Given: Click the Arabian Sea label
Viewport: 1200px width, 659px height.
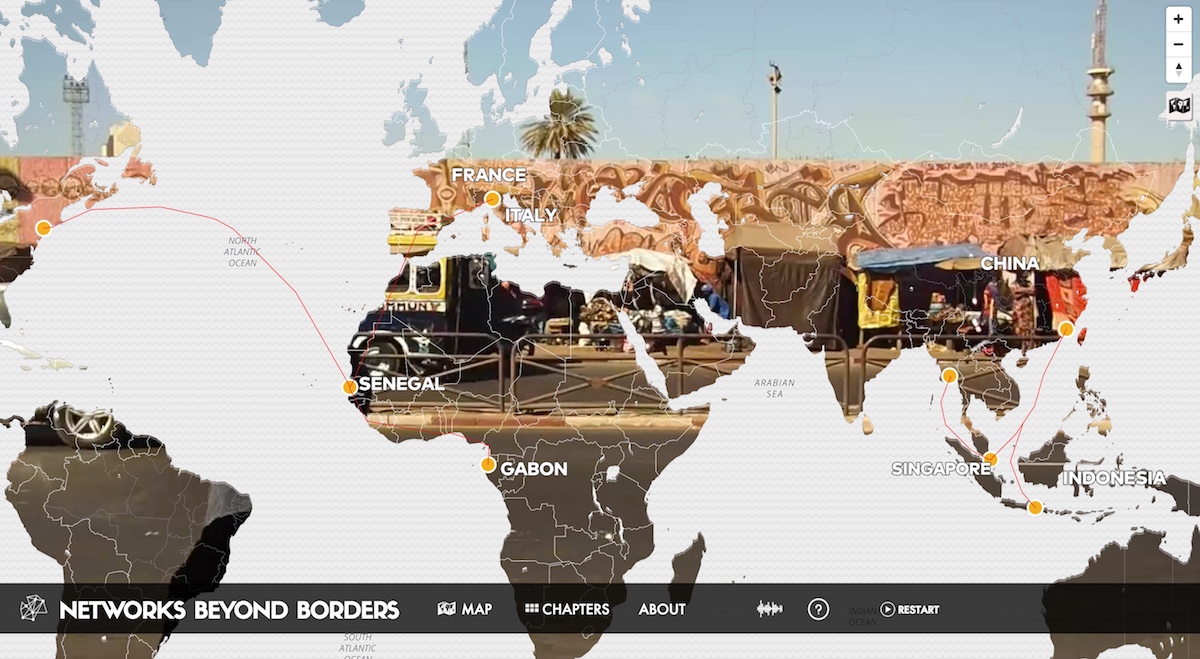Looking at the screenshot, I should pyautogui.click(x=775, y=388).
